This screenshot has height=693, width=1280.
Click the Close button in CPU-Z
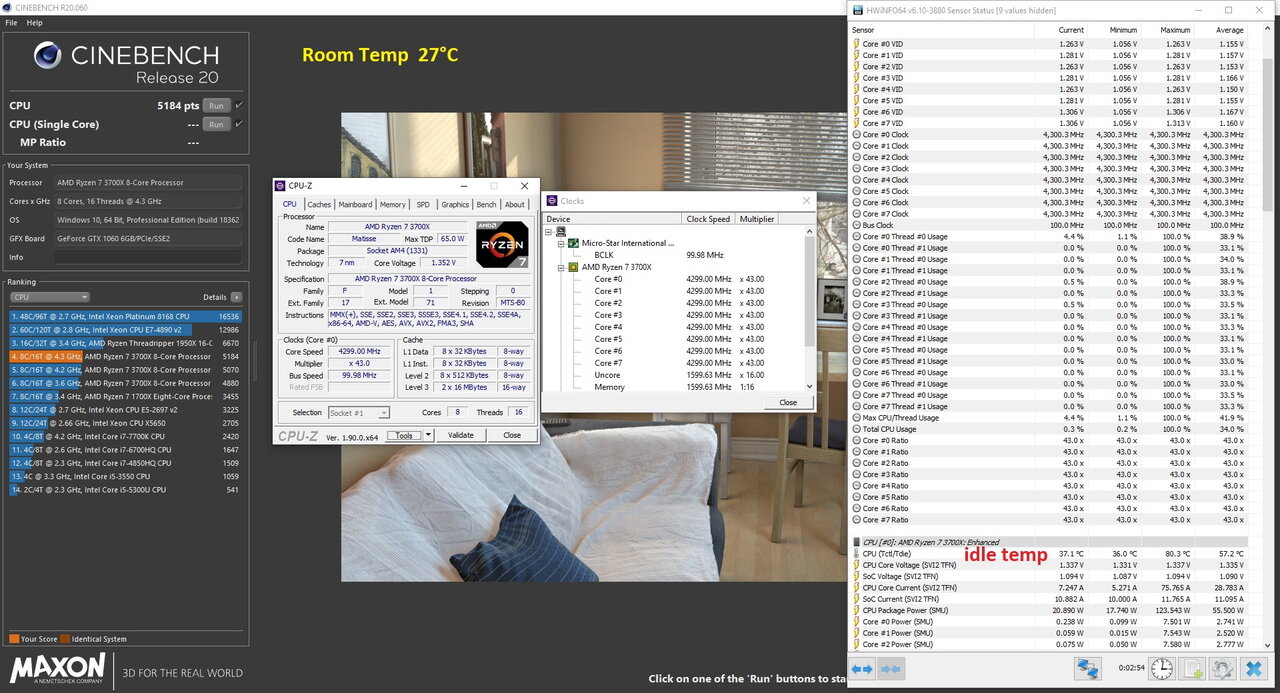point(512,435)
